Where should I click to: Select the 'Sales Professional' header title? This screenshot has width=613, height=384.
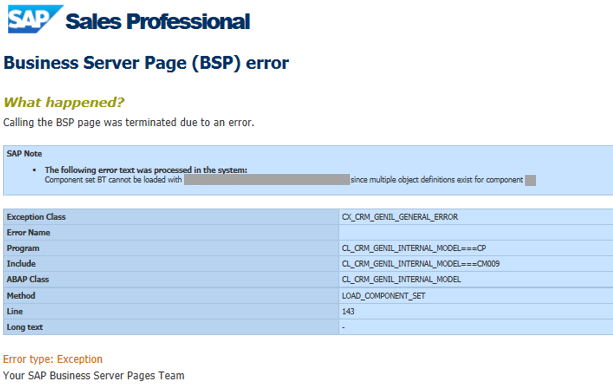click(158, 21)
